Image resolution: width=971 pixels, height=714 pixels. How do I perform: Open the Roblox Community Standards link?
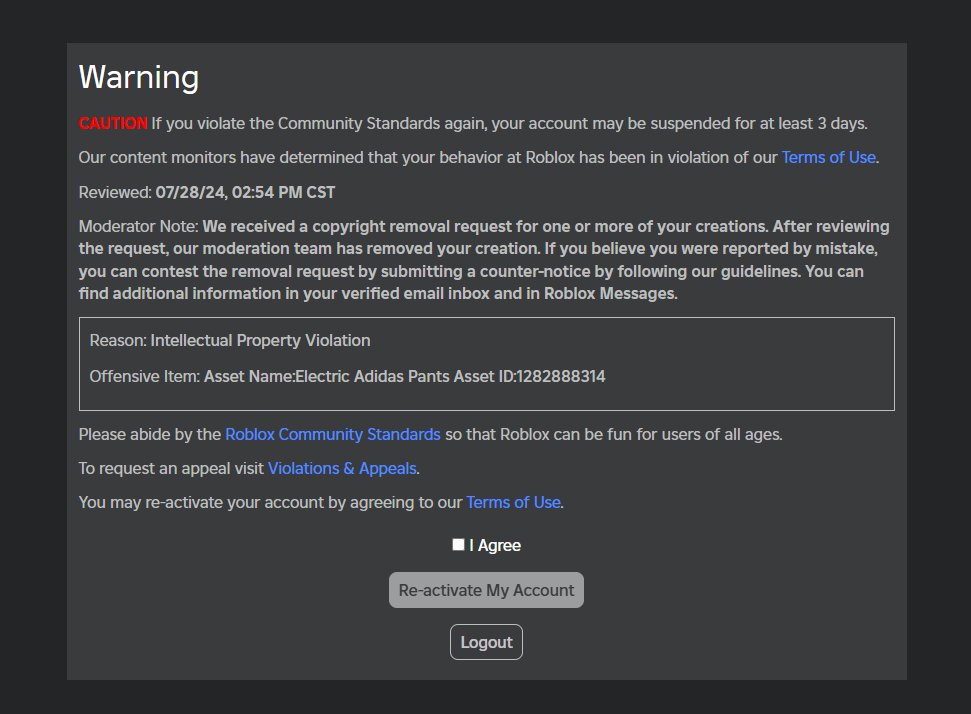pyautogui.click(x=333, y=434)
